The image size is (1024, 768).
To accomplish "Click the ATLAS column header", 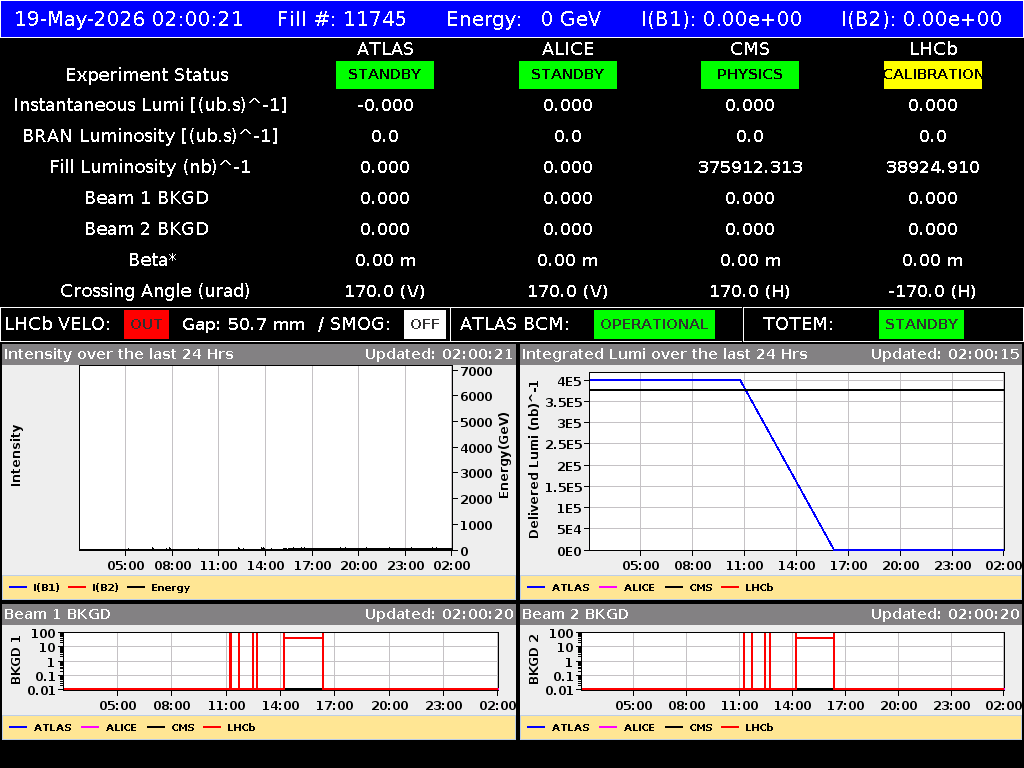I will point(385,49).
